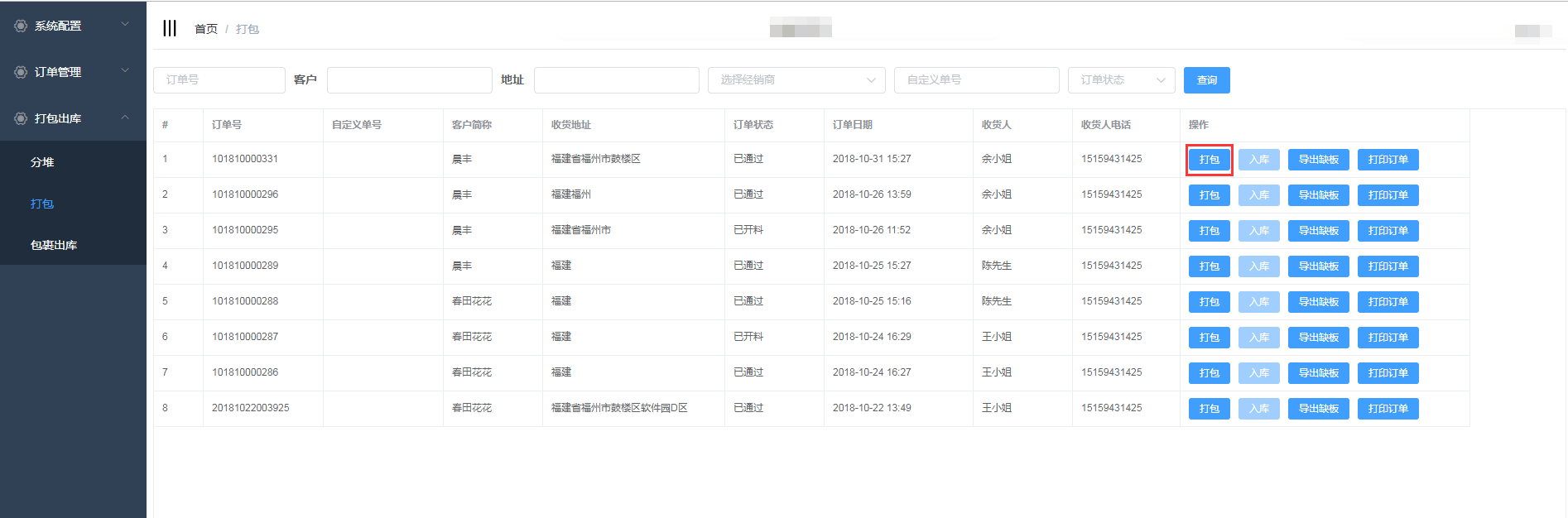Open 包裹出库 in the sidebar

pos(54,245)
